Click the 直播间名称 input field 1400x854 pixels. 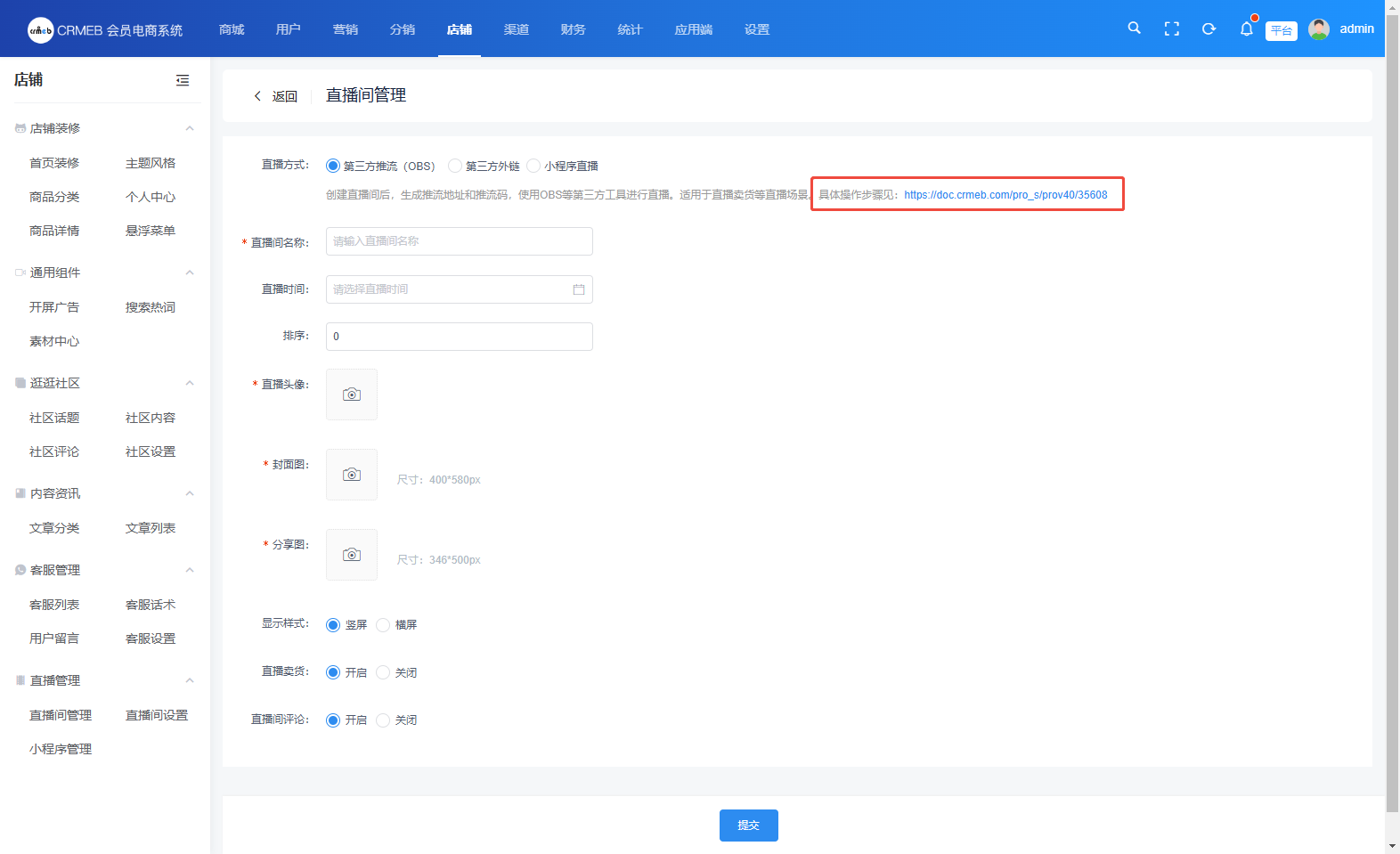click(x=459, y=241)
